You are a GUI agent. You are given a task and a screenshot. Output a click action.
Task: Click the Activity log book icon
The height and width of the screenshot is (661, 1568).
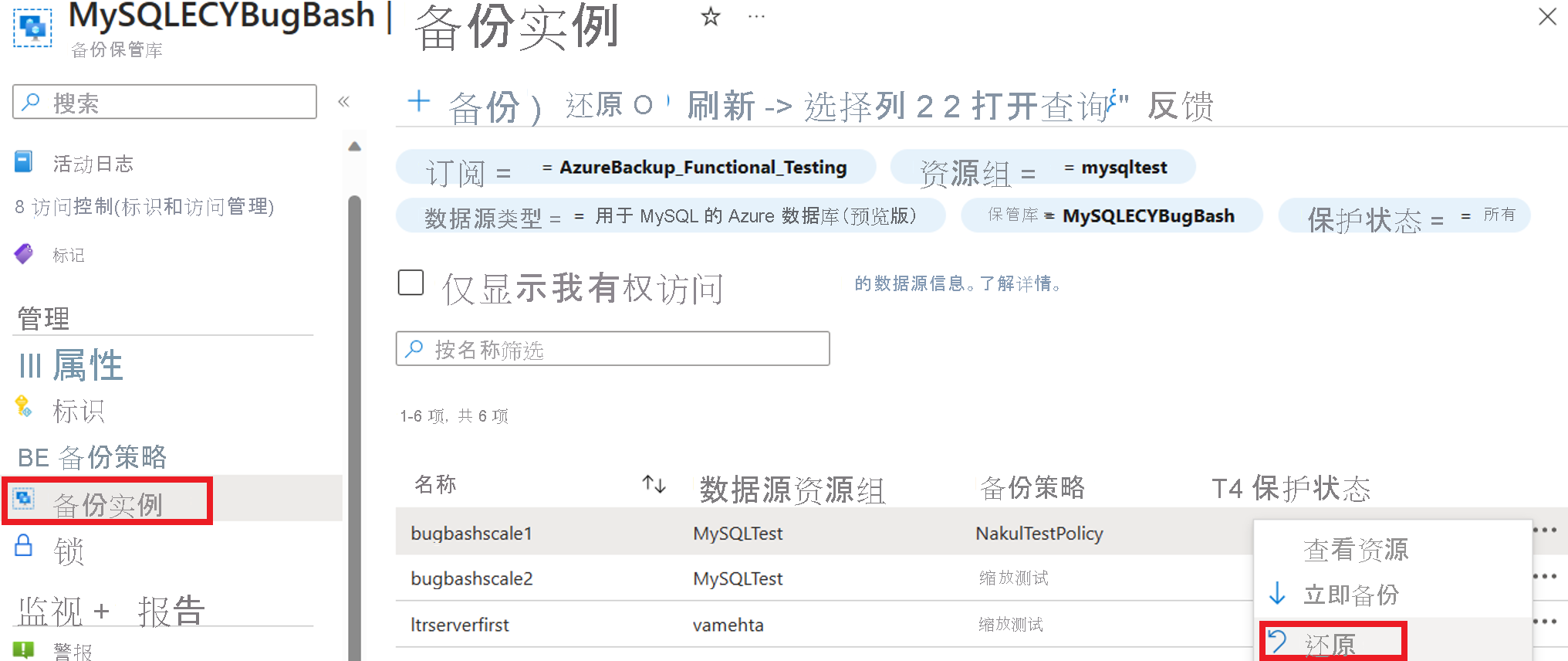(24, 162)
